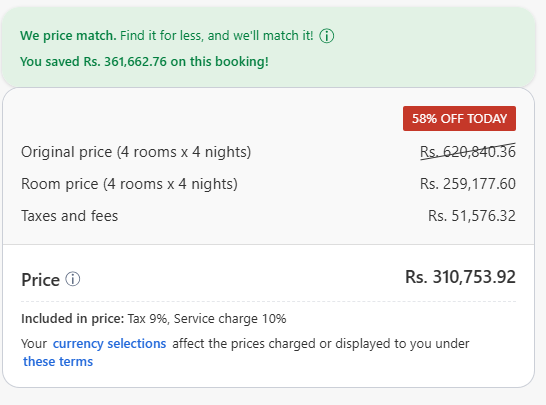The height and width of the screenshot is (405, 546).
Task: Click the total Rs. 310,753.92 amount
Action: [x=460, y=277]
